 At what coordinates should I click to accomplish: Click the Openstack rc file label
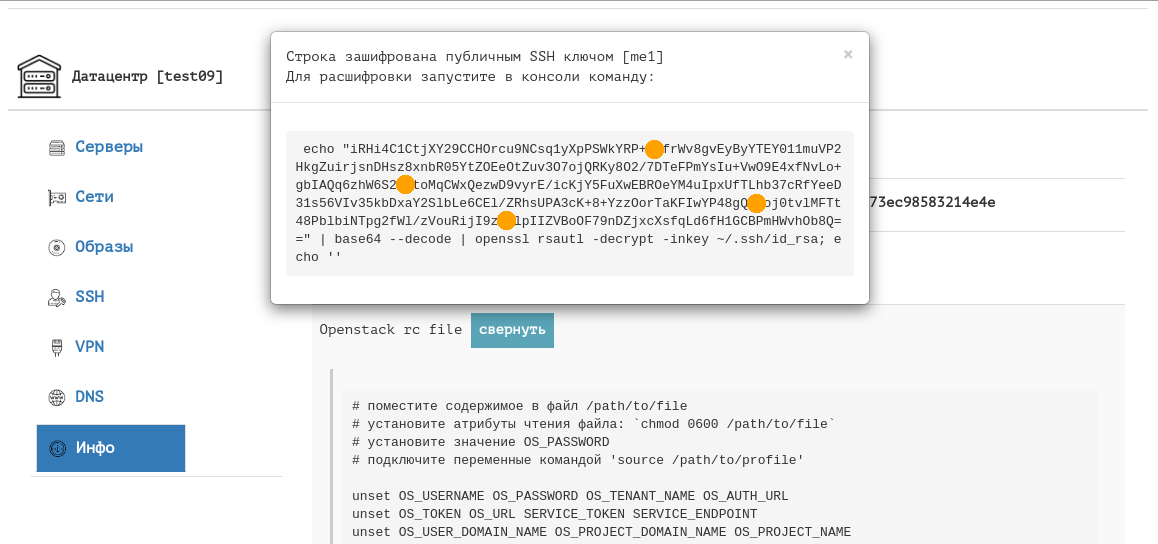(390, 330)
